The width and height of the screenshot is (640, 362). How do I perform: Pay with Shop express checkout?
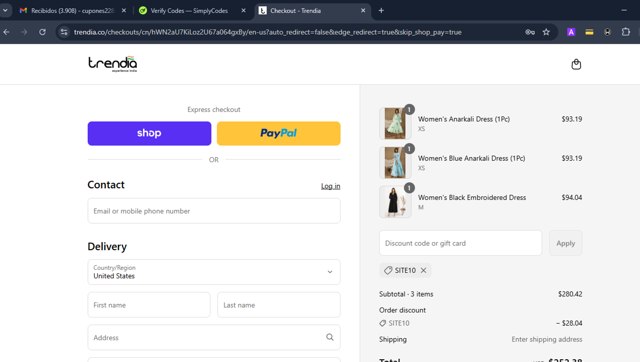point(149,133)
